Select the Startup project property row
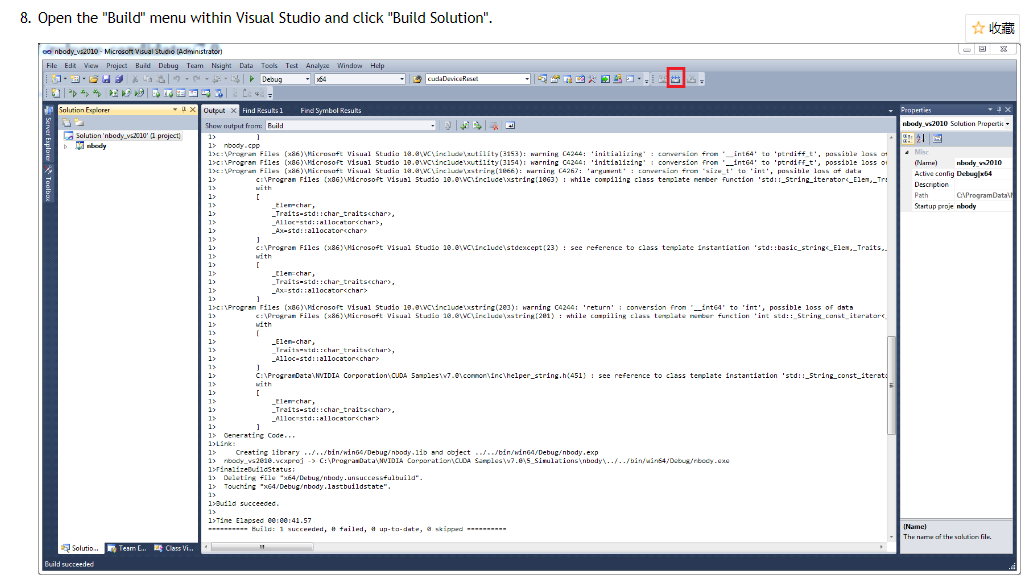1027x585 pixels. coord(956,206)
